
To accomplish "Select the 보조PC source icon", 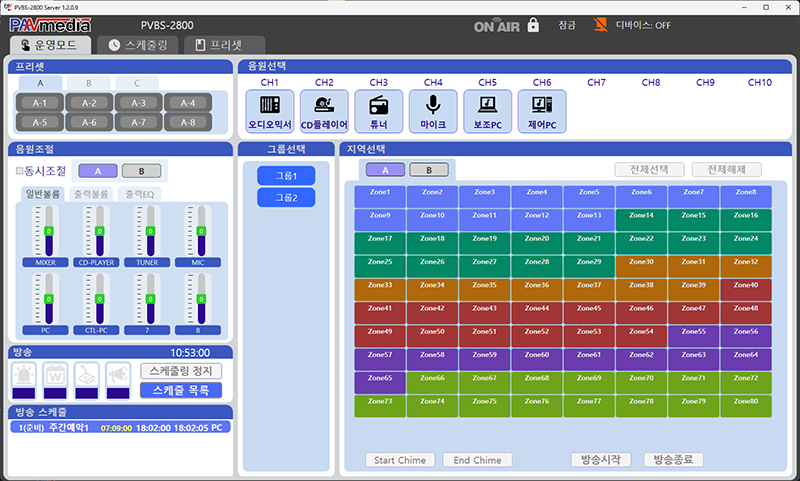I will [487, 111].
